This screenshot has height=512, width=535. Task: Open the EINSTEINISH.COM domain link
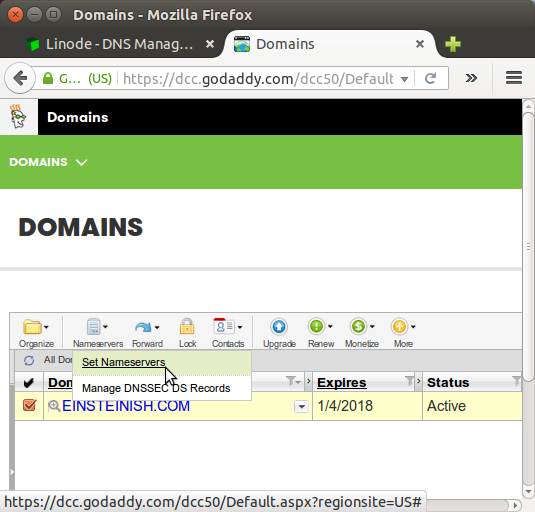(x=126, y=406)
